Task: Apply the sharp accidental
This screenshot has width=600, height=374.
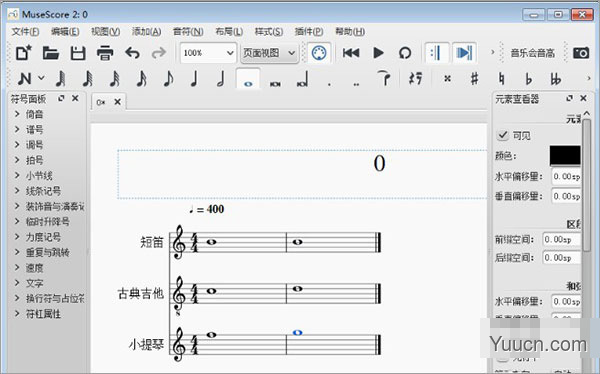Action: pos(474,79)
